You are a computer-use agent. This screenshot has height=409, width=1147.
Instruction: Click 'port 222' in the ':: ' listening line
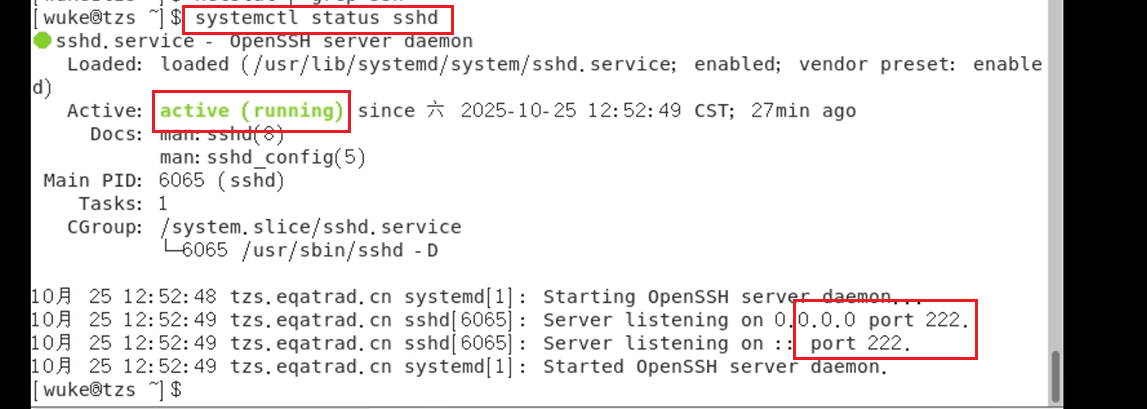861,343
